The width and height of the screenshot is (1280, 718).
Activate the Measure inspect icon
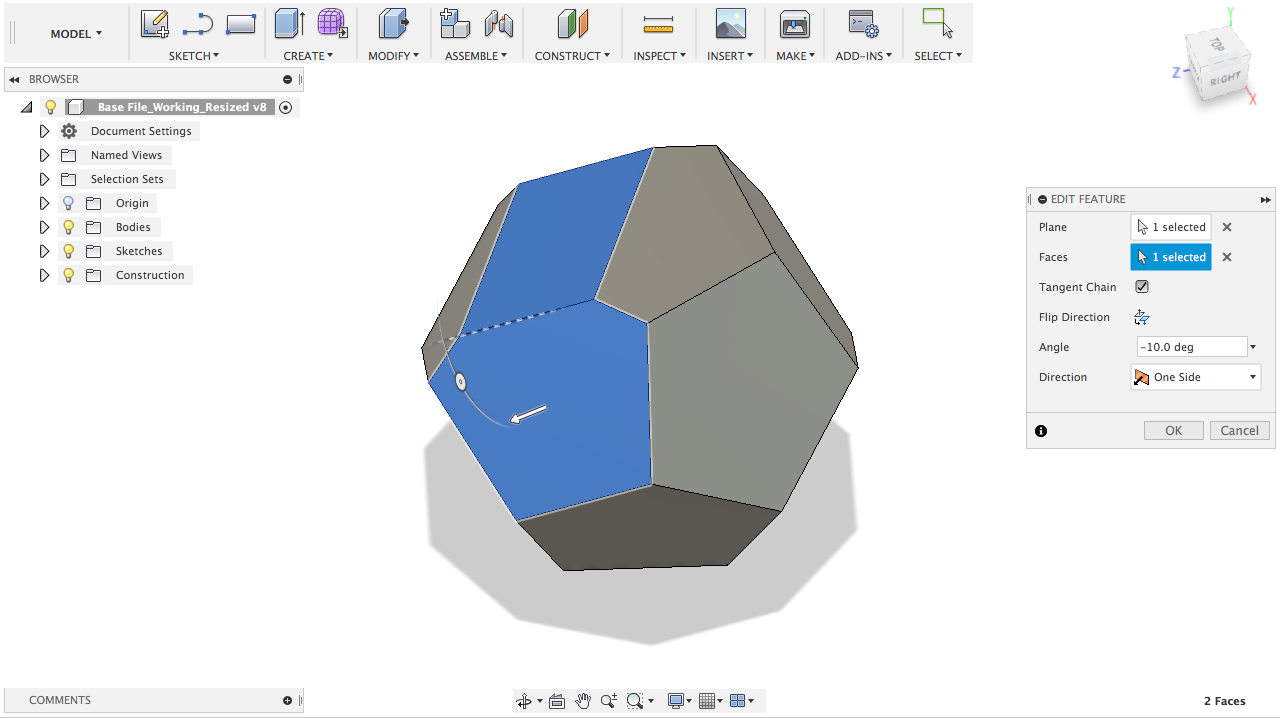[x=658, y=24]
